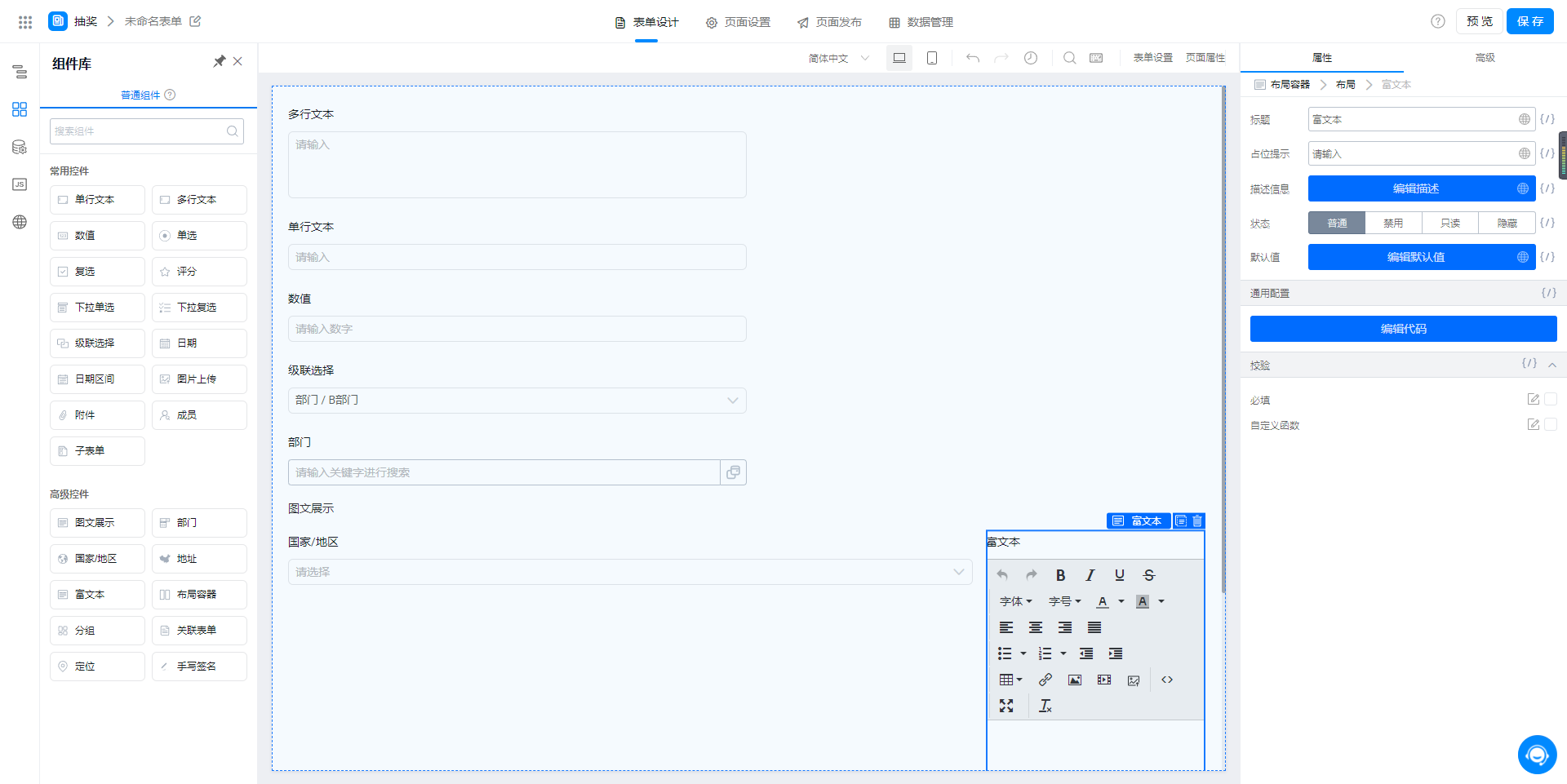Switch to 页面设置 tab
This screenshot has width=1567, height=784.
(x=738, y=22)
